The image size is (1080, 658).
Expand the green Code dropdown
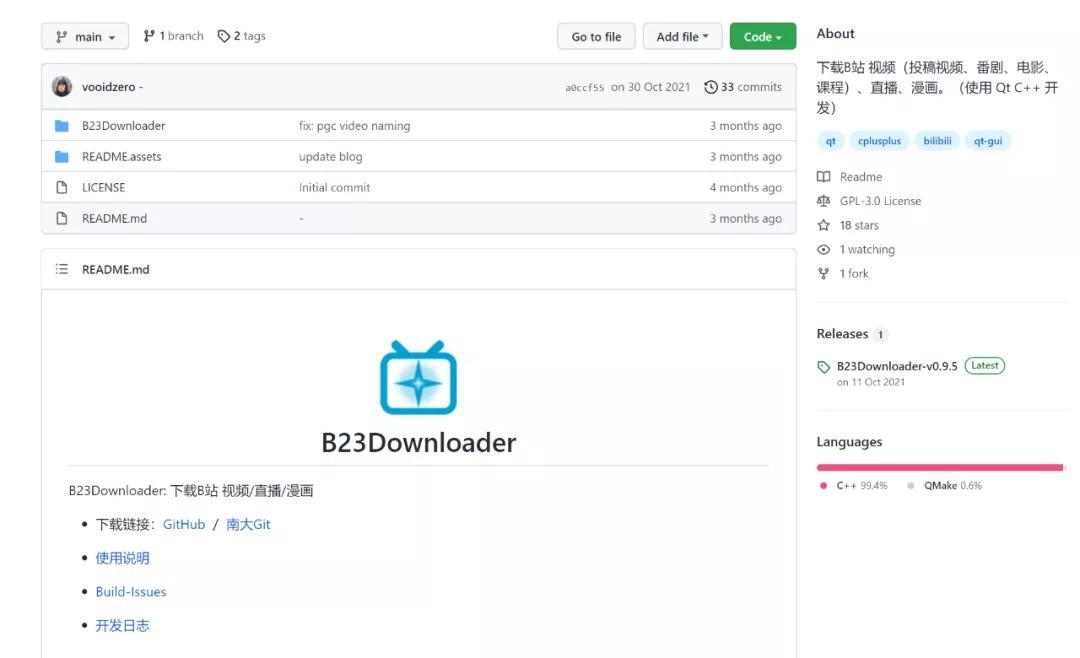click(x=762, y=37)
